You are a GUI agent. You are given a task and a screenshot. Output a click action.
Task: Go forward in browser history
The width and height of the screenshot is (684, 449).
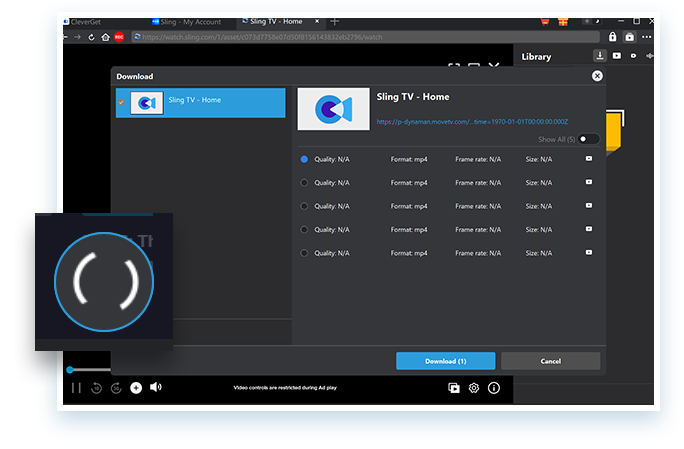[x=77, y=37]
